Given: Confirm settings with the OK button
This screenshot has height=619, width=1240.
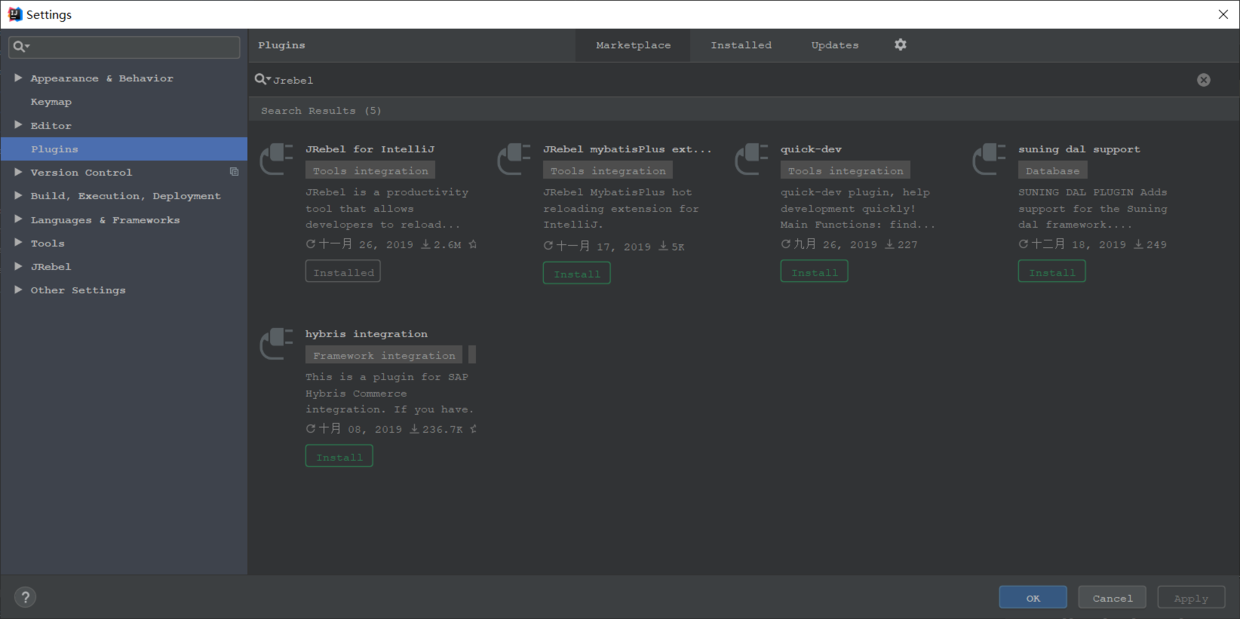Looking at the screenshot, I should (1033, 598).
